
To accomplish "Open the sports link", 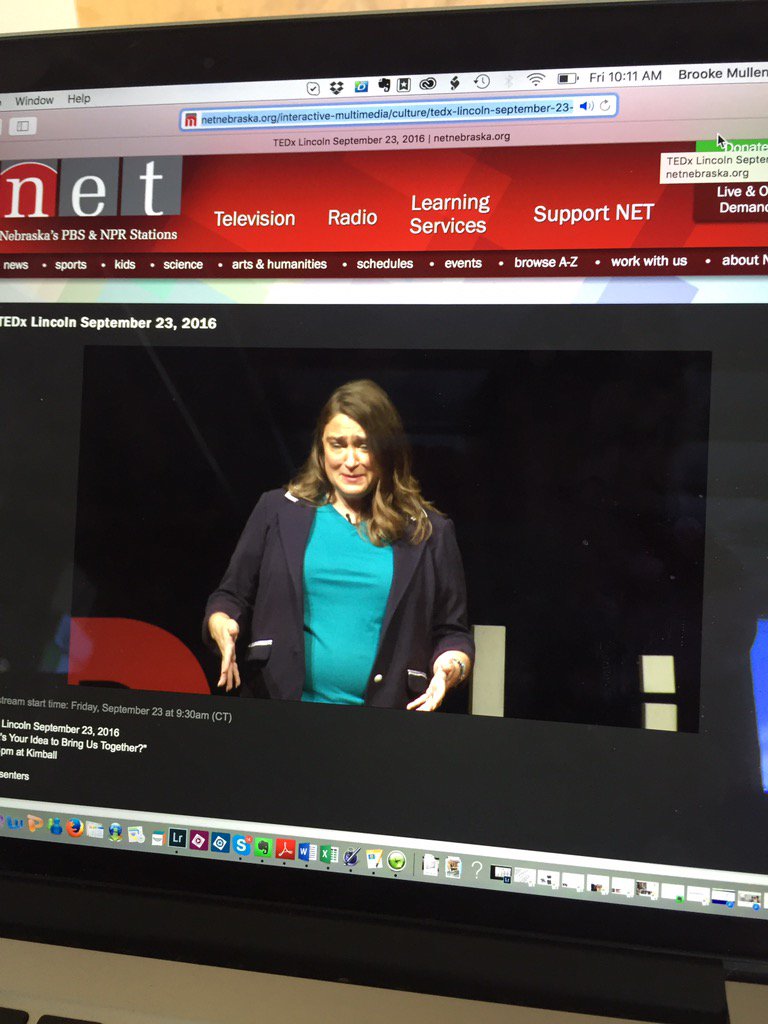I will click(x=71, y=264).
